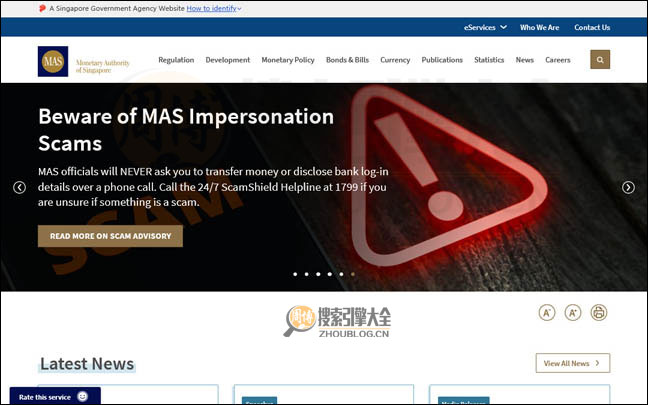Open the site search magnifier button
648x405 pixels.
click(600, 60)
